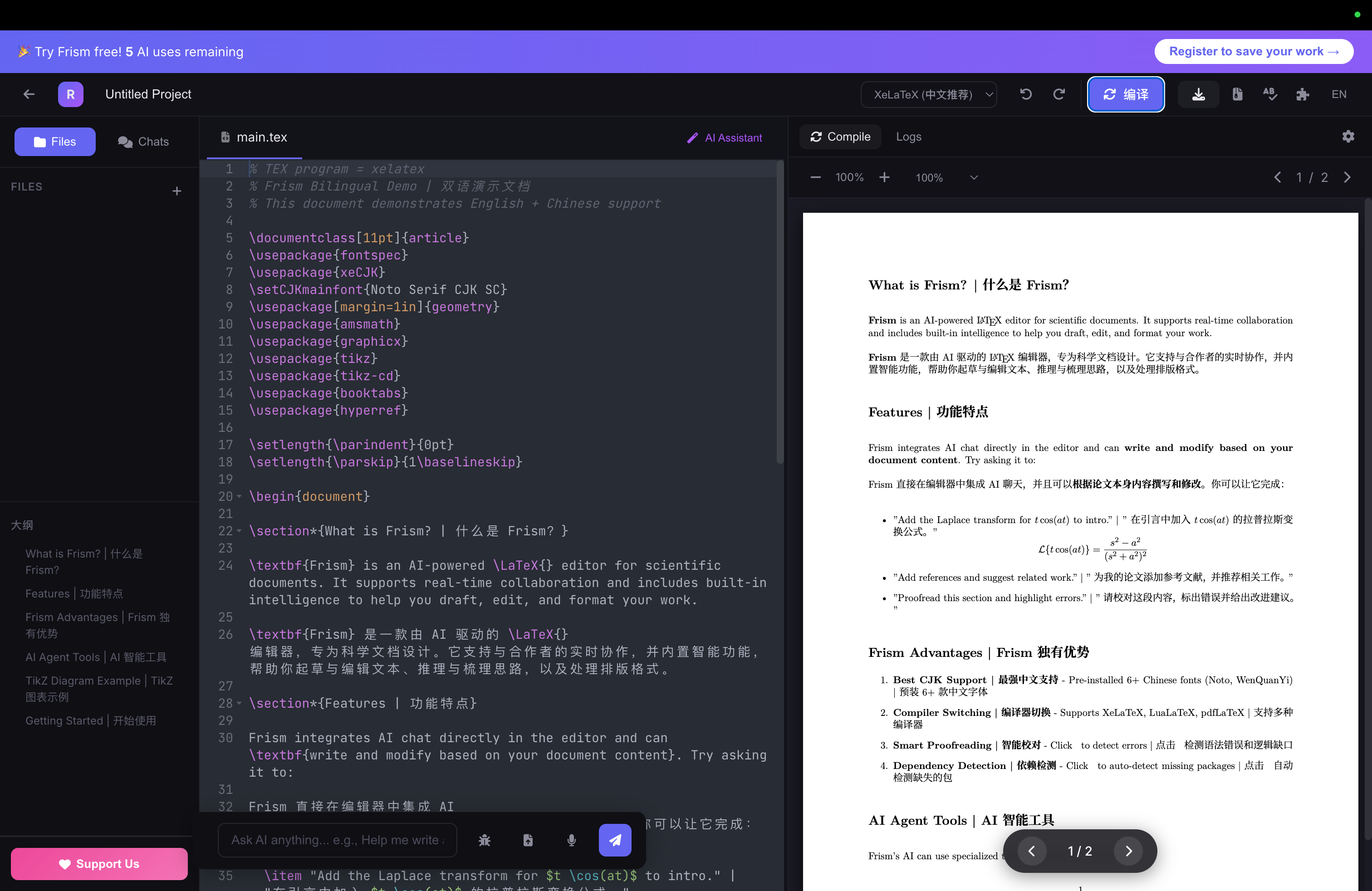The height and width of the screenshot is (891, 1372).
Task: Toggle language to EN
Action: 1338,94
